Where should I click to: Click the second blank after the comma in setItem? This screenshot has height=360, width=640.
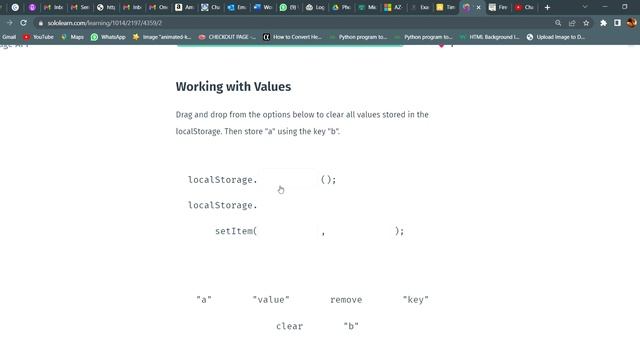[x=360, y=231]
